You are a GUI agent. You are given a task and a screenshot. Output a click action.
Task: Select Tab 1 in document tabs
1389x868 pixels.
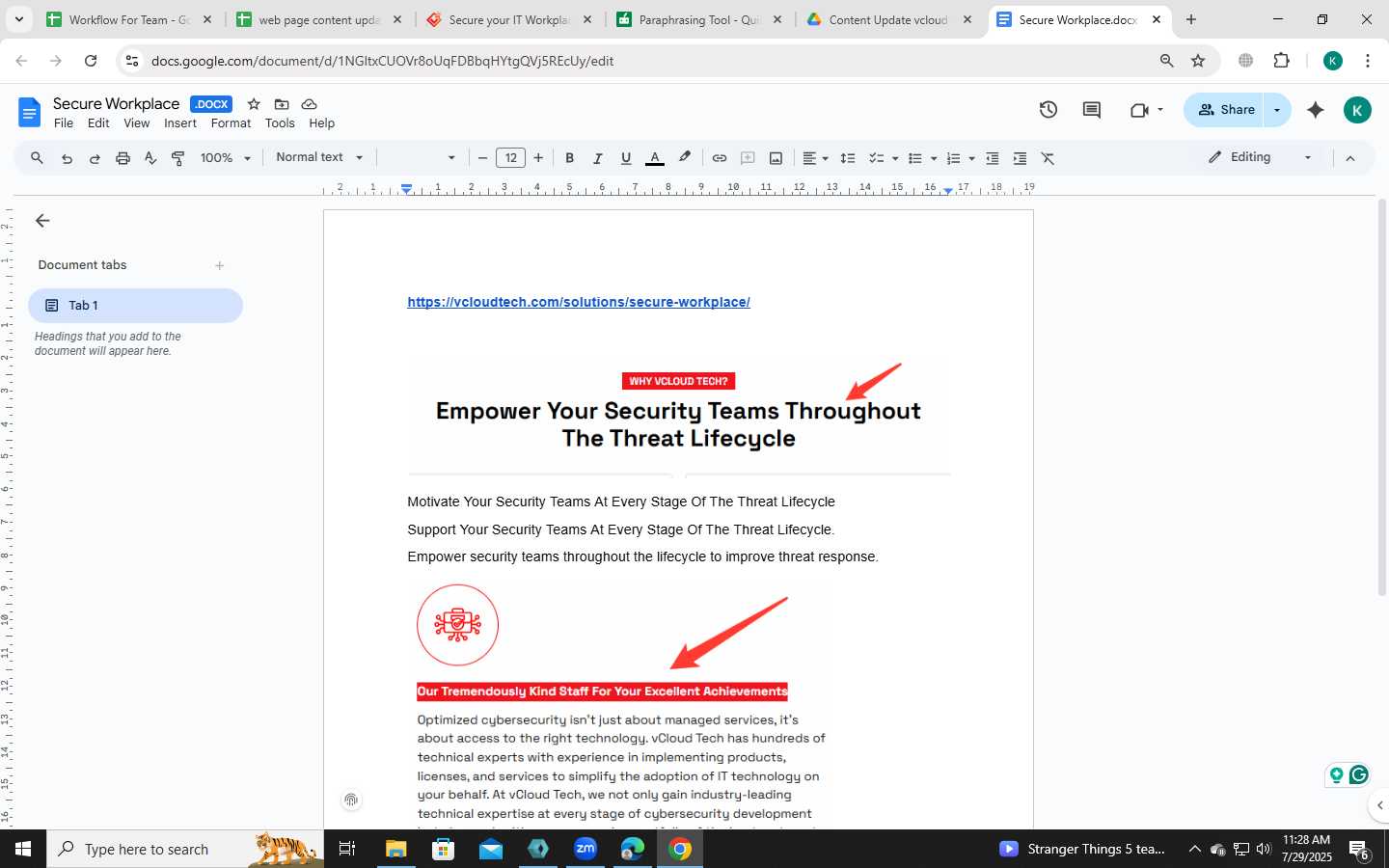[135, 306]
